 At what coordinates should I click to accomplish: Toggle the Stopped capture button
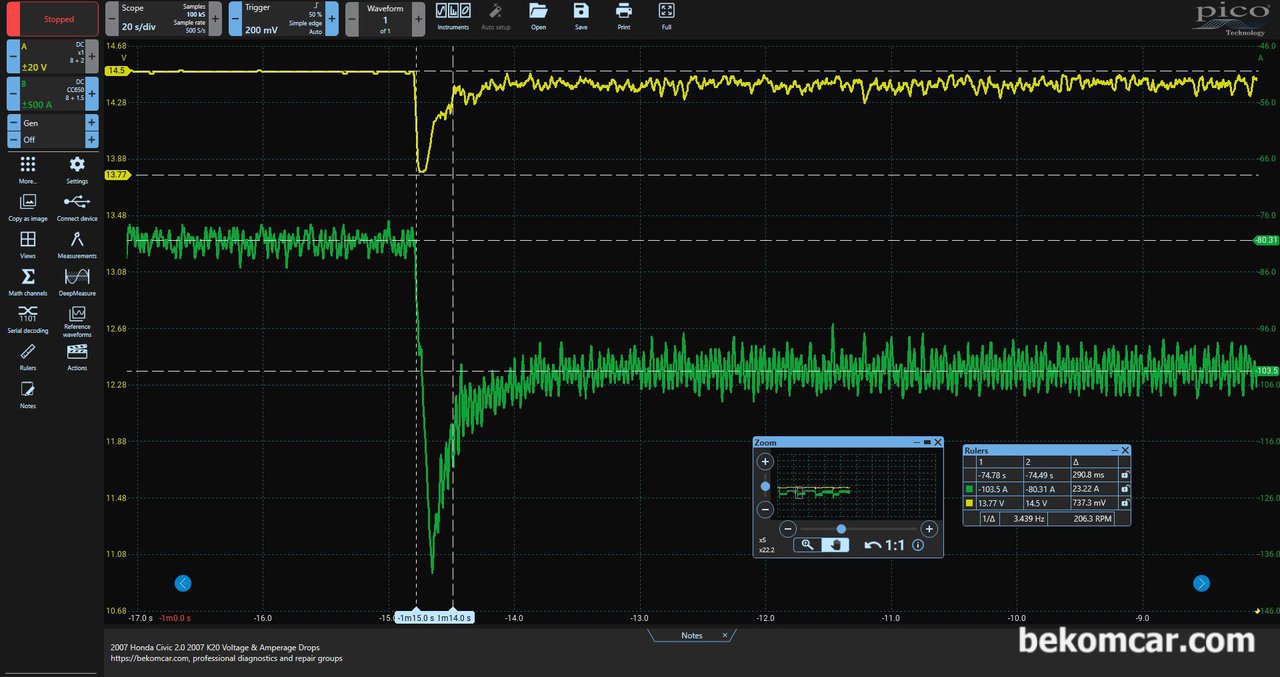pos(53,19)
